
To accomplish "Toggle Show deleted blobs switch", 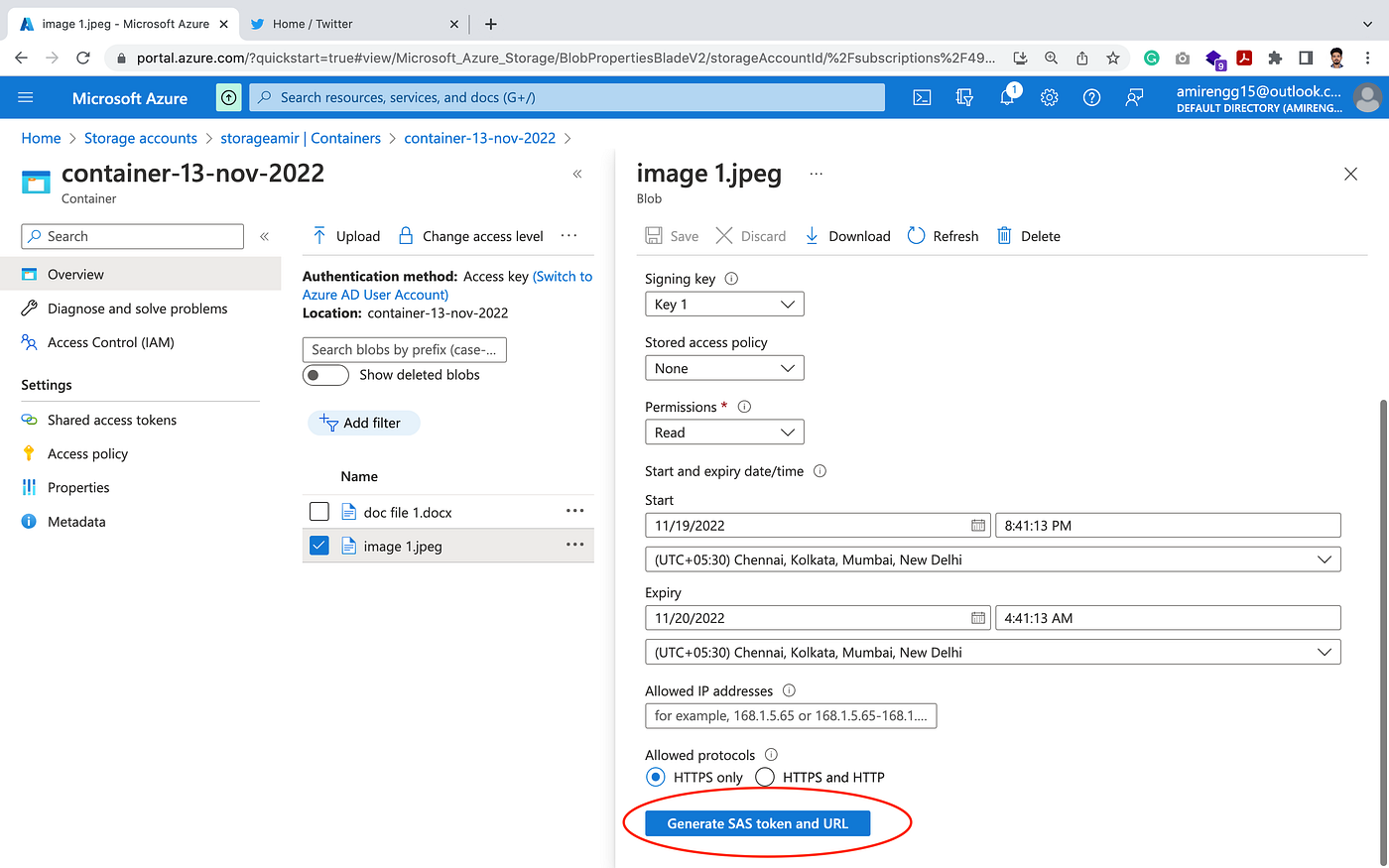I will tap(325, 375).
